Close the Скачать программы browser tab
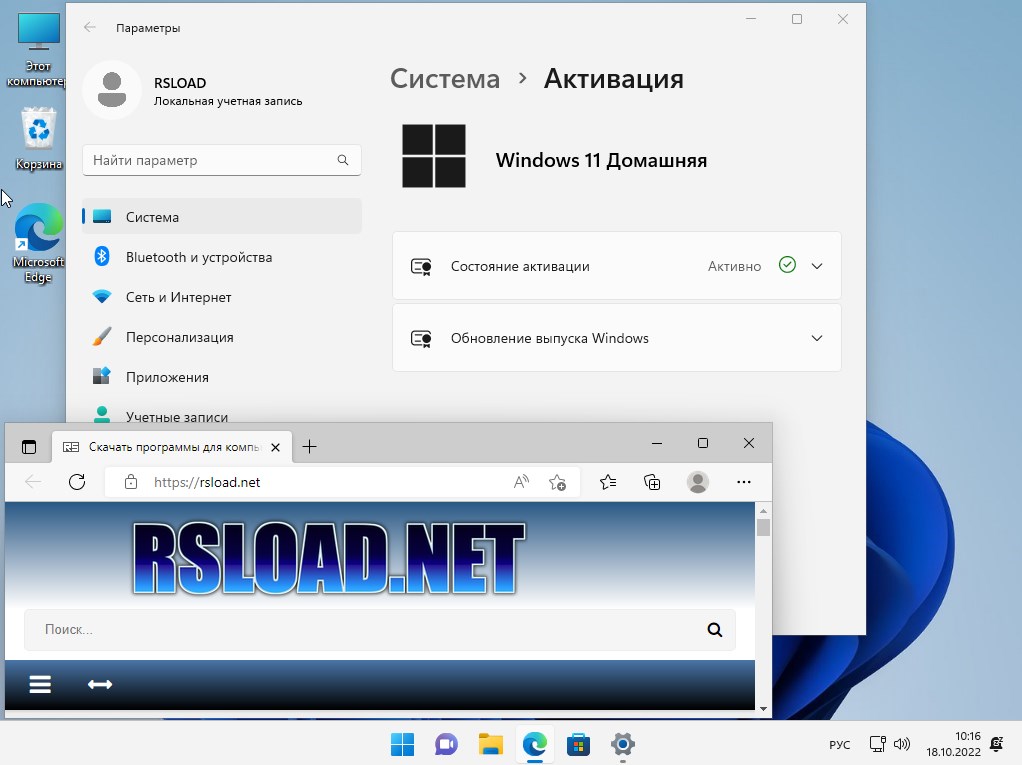 click(x=275, y=447)
